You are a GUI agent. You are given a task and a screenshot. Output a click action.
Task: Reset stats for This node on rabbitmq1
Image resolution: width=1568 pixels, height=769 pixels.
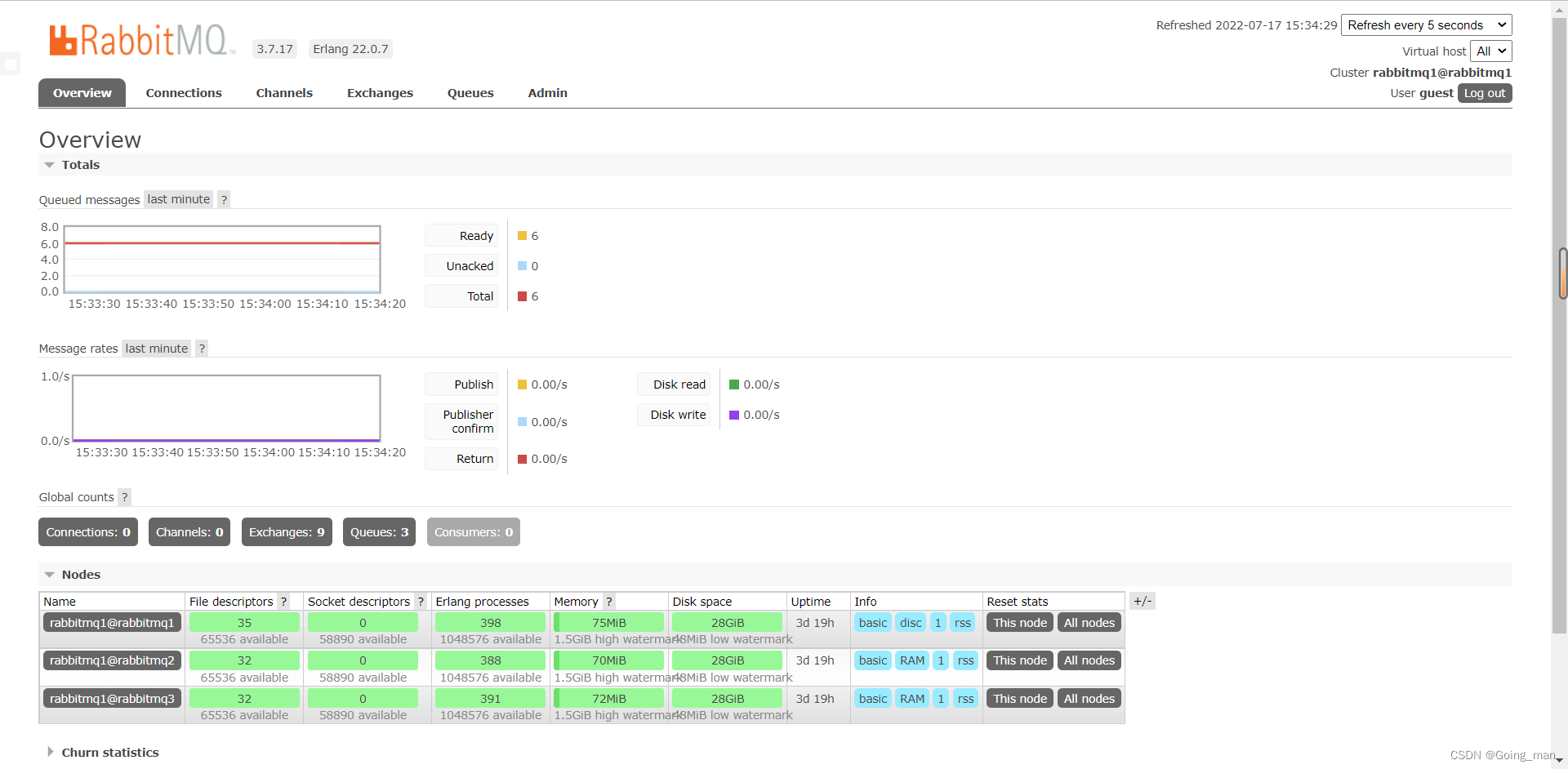1018,622
